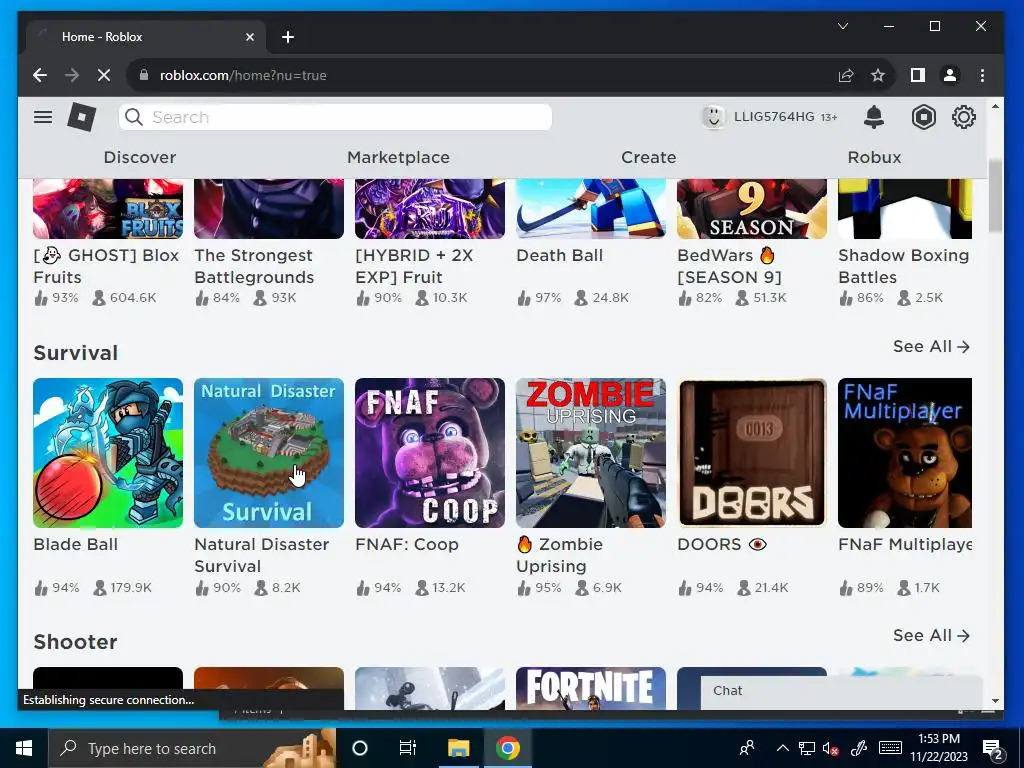Click the 604.6K player count
Image resolution: width=1024 pixels, height=768 pixels.
point(133,298)
